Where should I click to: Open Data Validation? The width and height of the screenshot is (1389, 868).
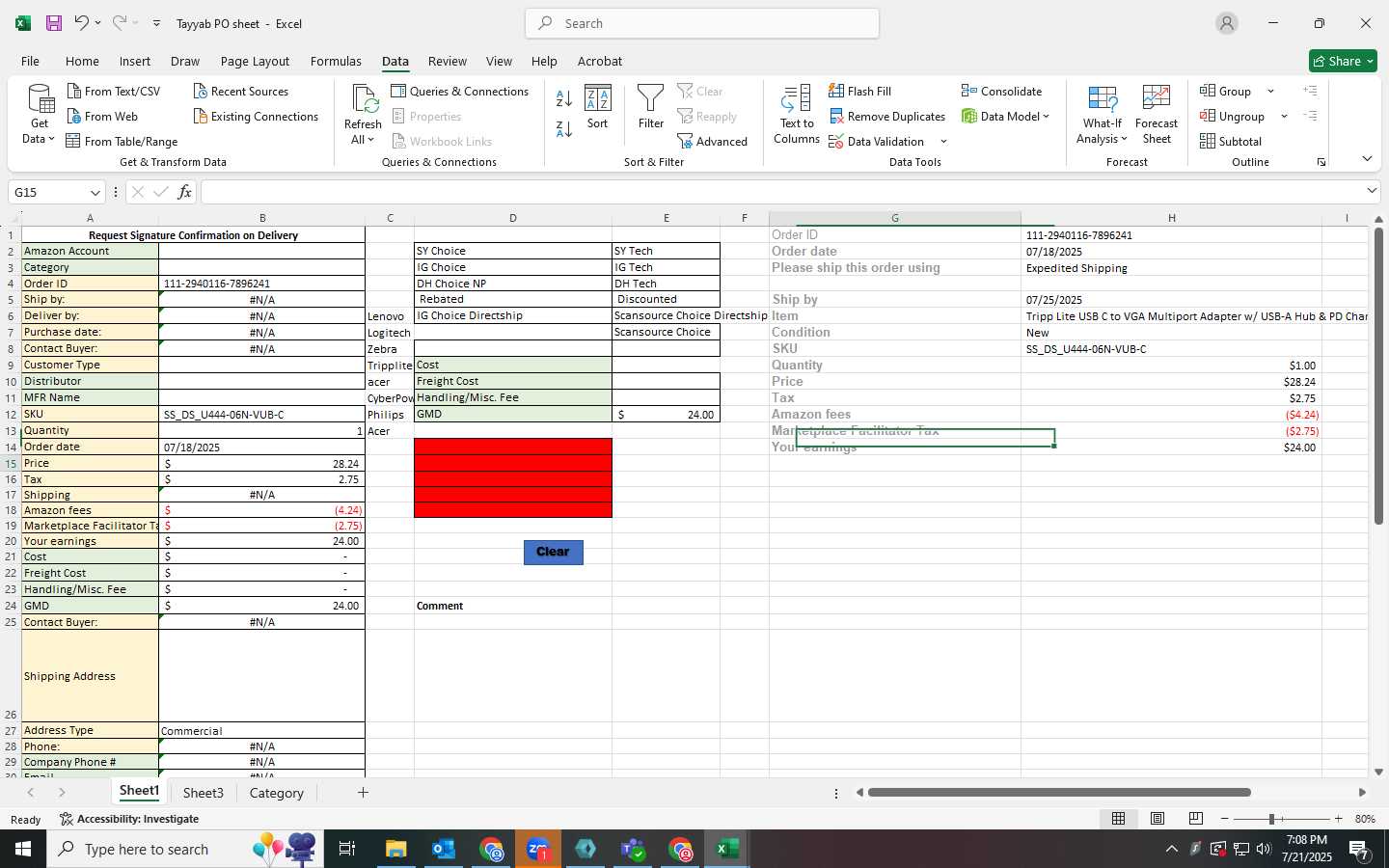(877, 141)
